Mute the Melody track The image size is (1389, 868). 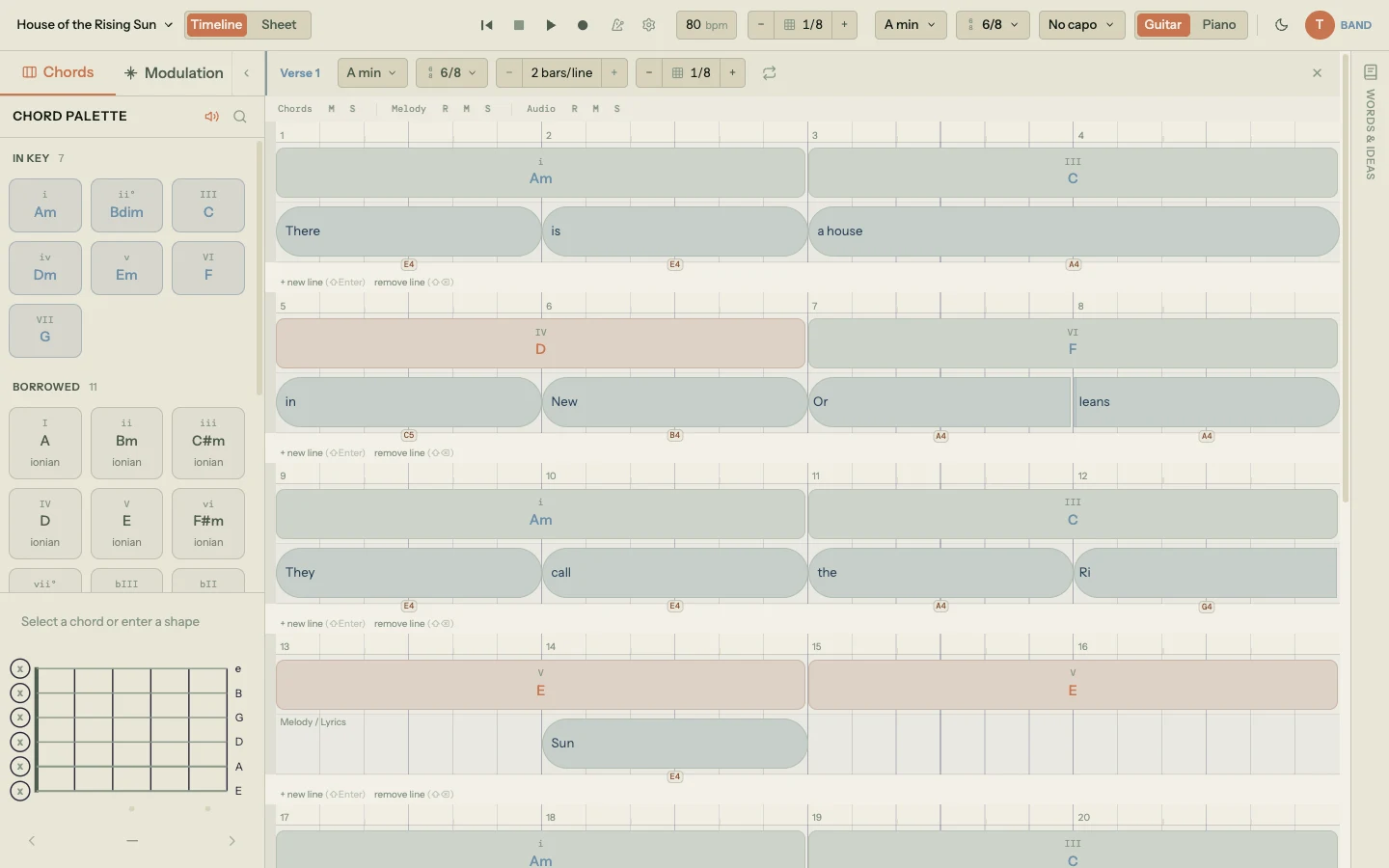[x=467, y=109]
